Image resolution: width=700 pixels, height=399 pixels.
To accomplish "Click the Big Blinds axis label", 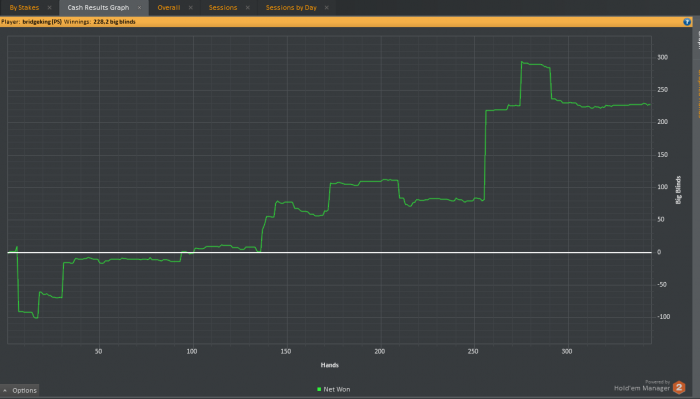I will (678, 190).
